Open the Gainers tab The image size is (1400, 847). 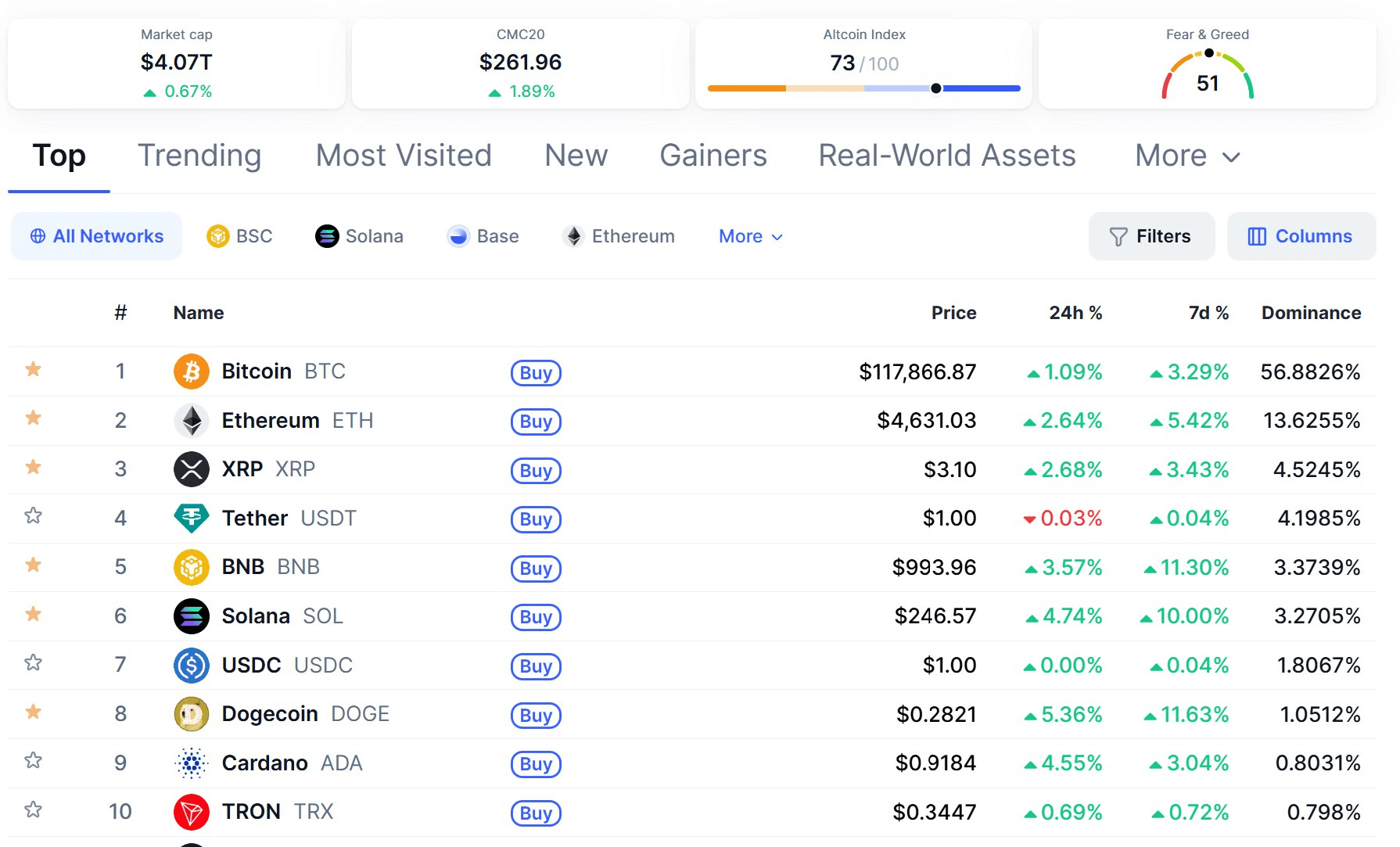coord(713,156)
